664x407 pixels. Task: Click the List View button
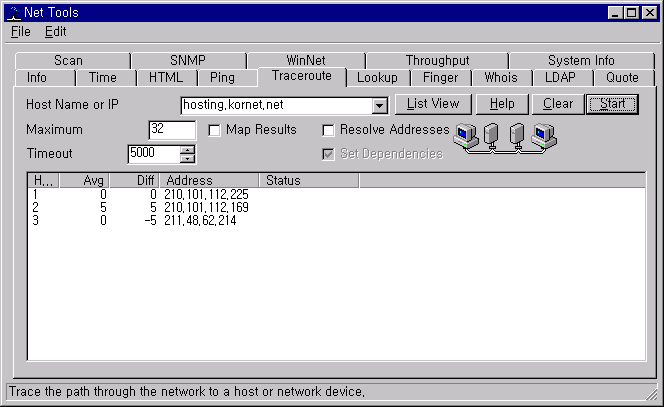point(433,104)
